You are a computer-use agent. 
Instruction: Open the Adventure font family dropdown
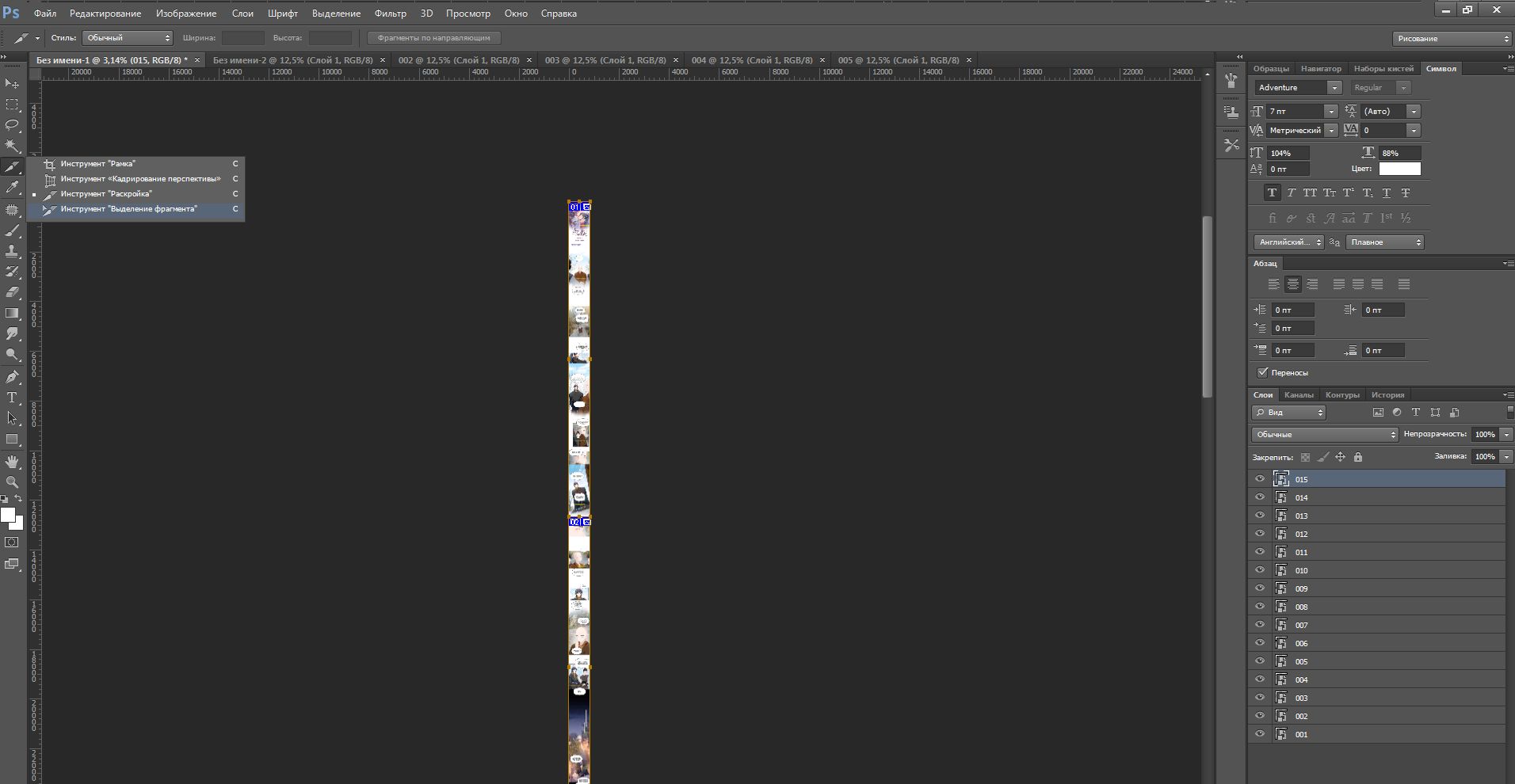1335,88
